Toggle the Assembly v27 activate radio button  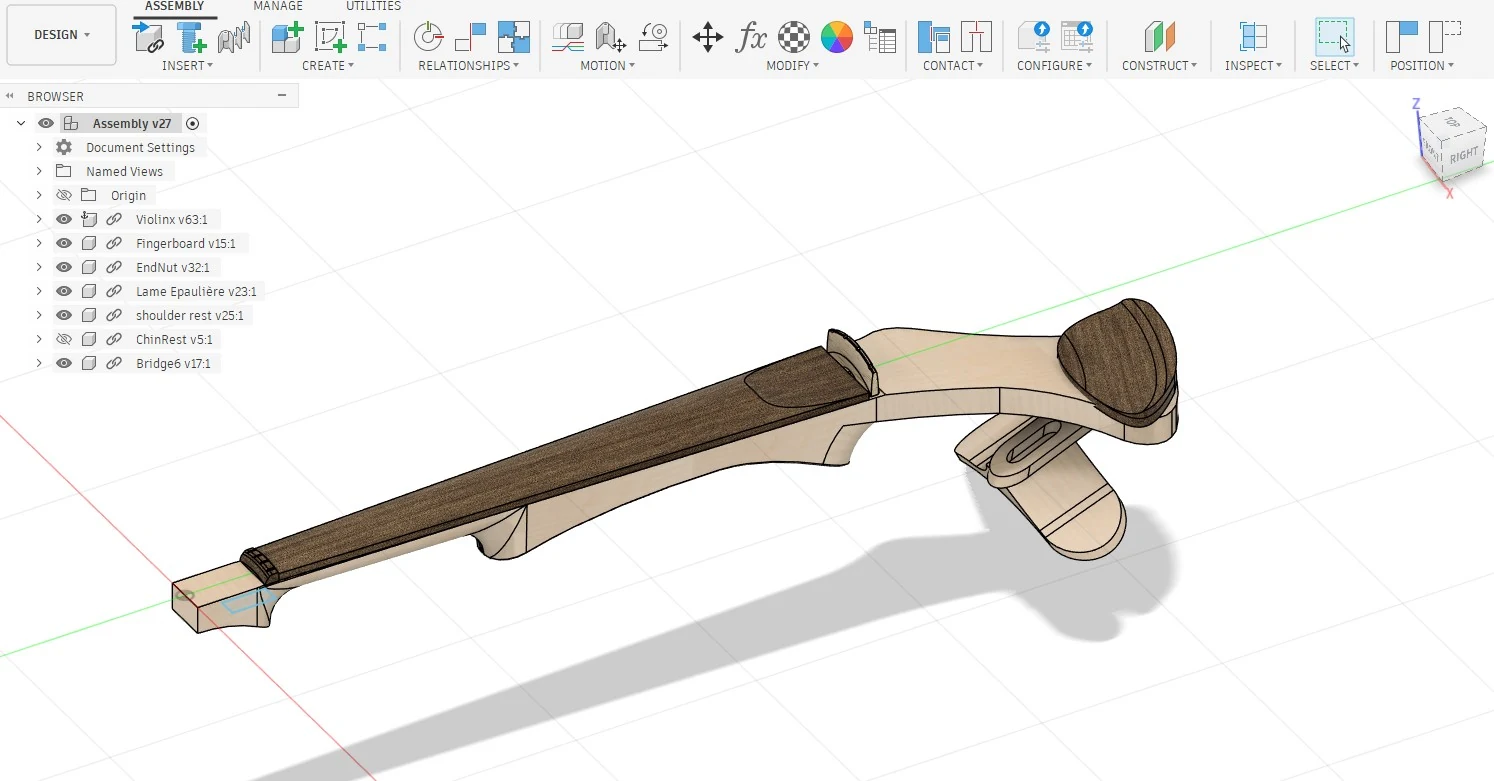tap(193, 124)
